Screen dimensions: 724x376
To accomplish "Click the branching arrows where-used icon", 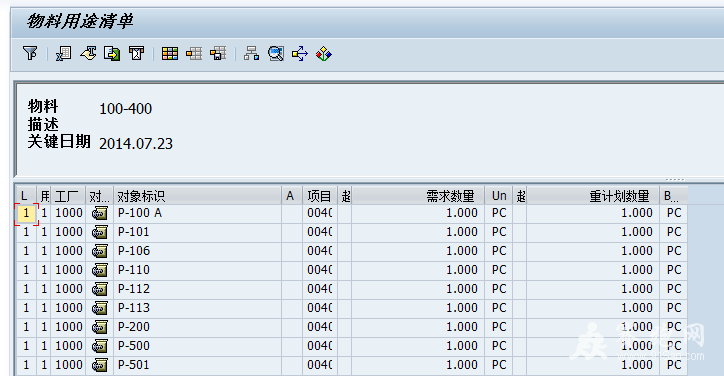I will coord(300,54).
